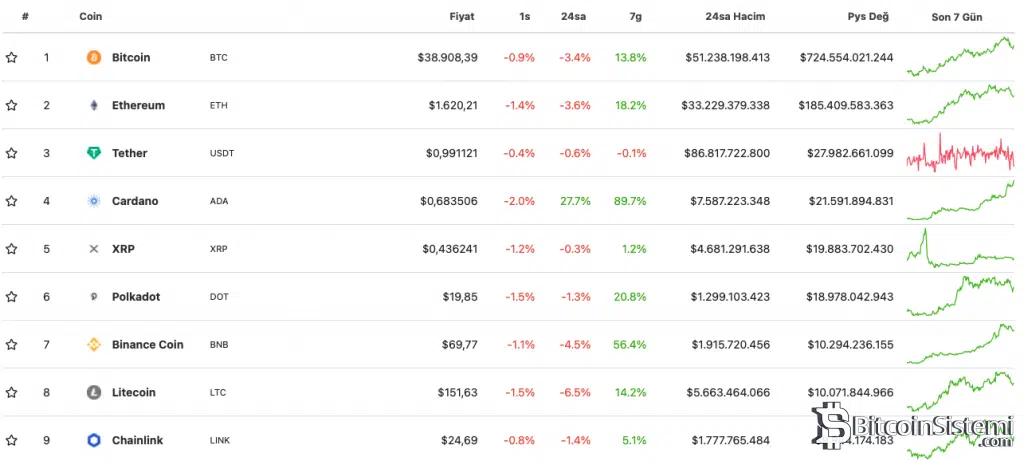The image size is (1024, 461).
Task: Sort by the 7g change column
Action: point(636,17)
